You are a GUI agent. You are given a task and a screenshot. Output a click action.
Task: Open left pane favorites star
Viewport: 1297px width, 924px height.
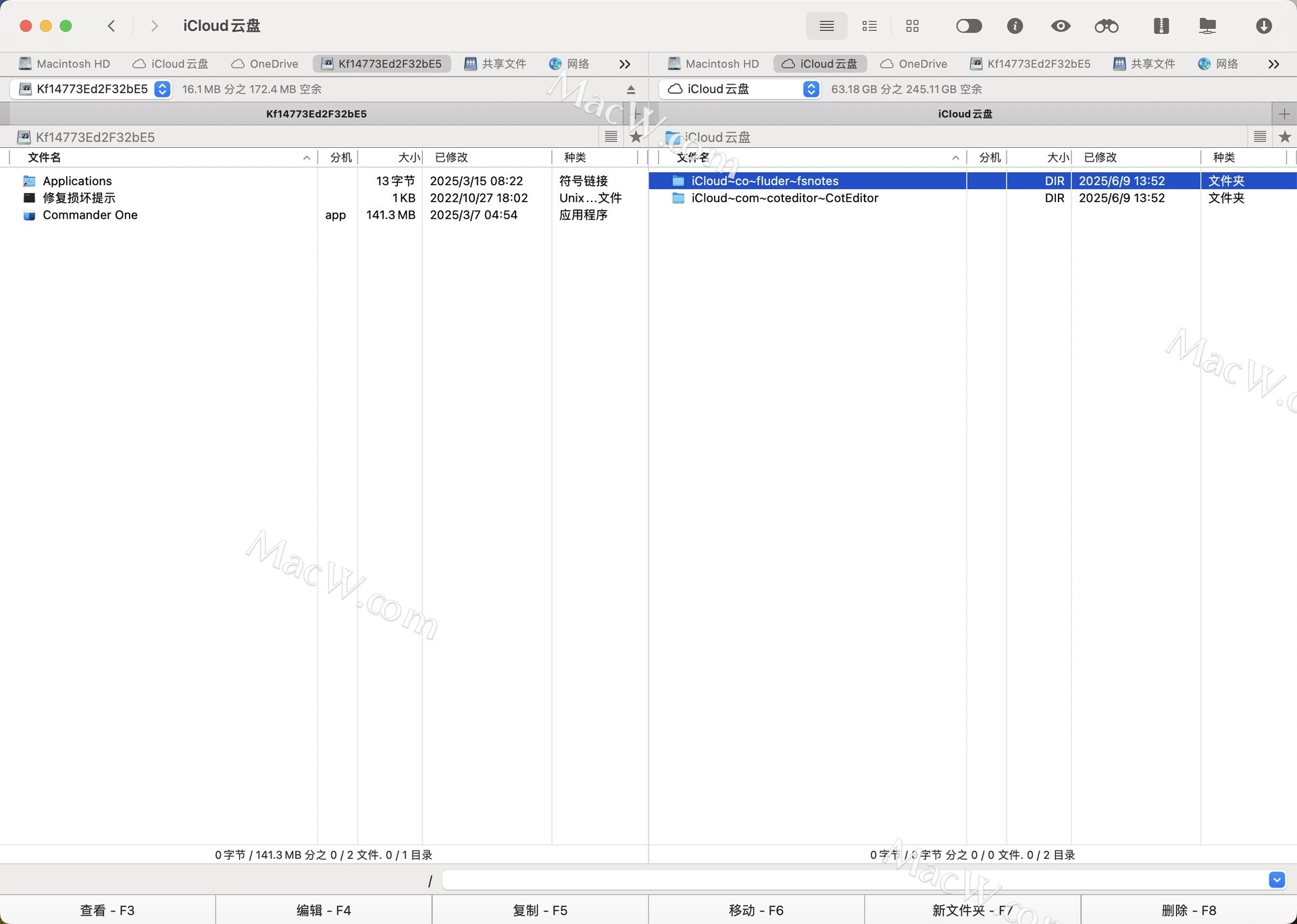coord(636,137)
